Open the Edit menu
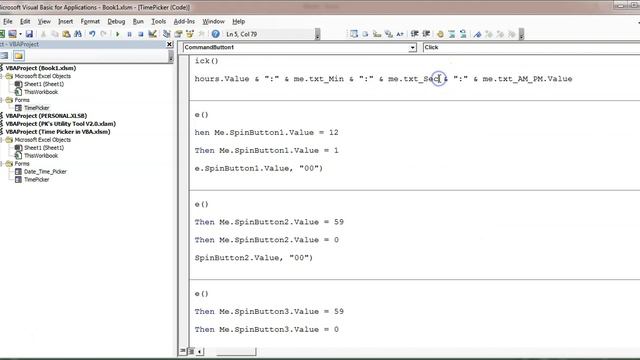 [25, 21]
